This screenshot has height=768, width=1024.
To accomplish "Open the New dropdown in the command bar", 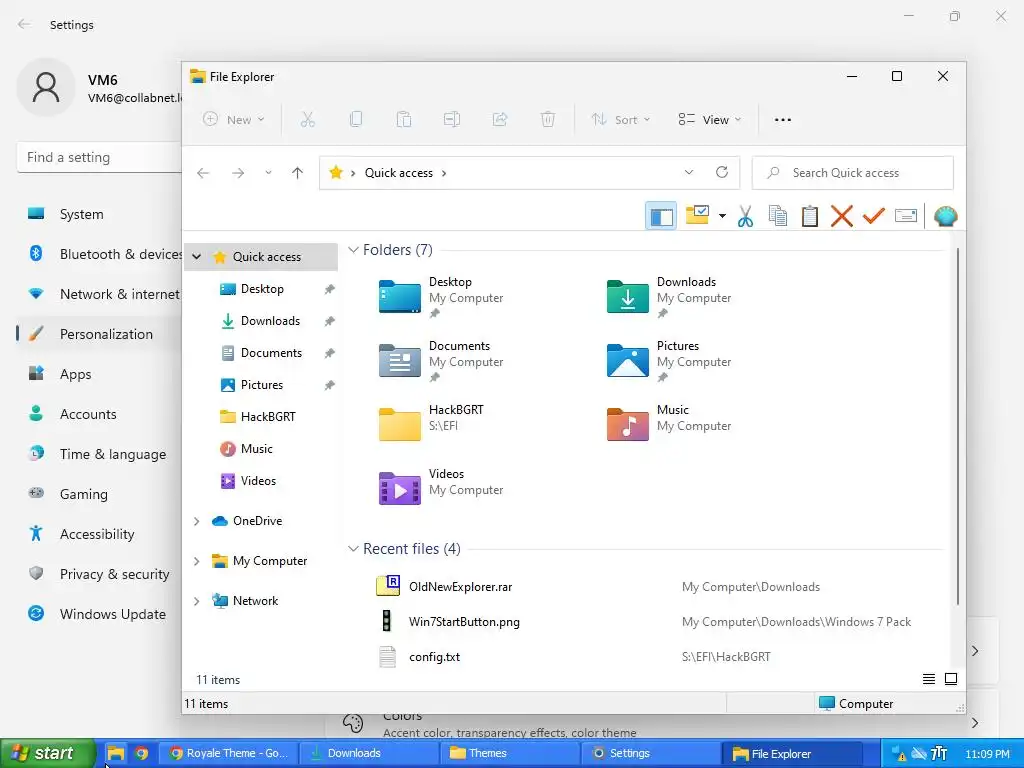I will [x=234, y=120].
